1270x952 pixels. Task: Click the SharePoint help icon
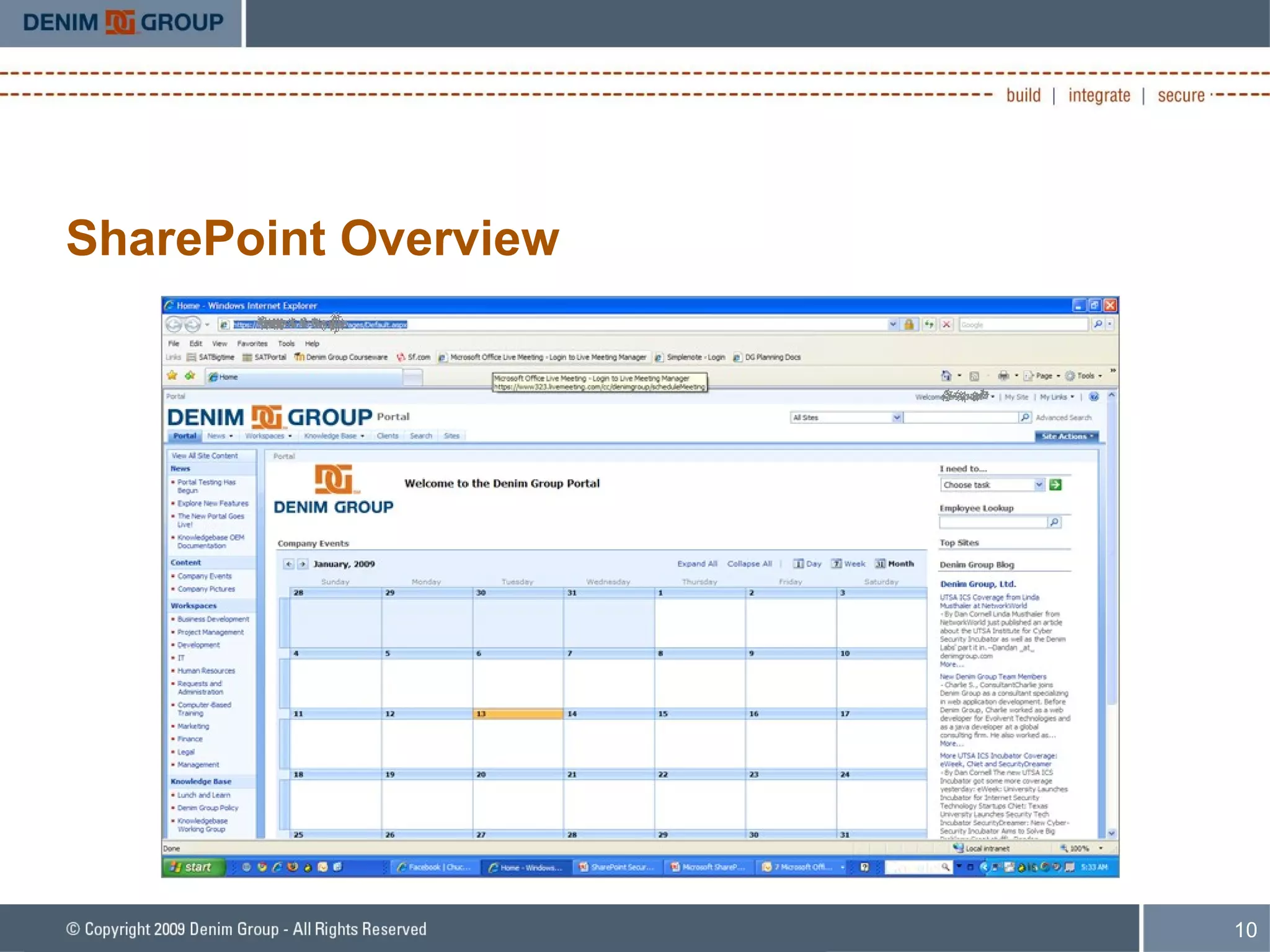(1094, 397)
